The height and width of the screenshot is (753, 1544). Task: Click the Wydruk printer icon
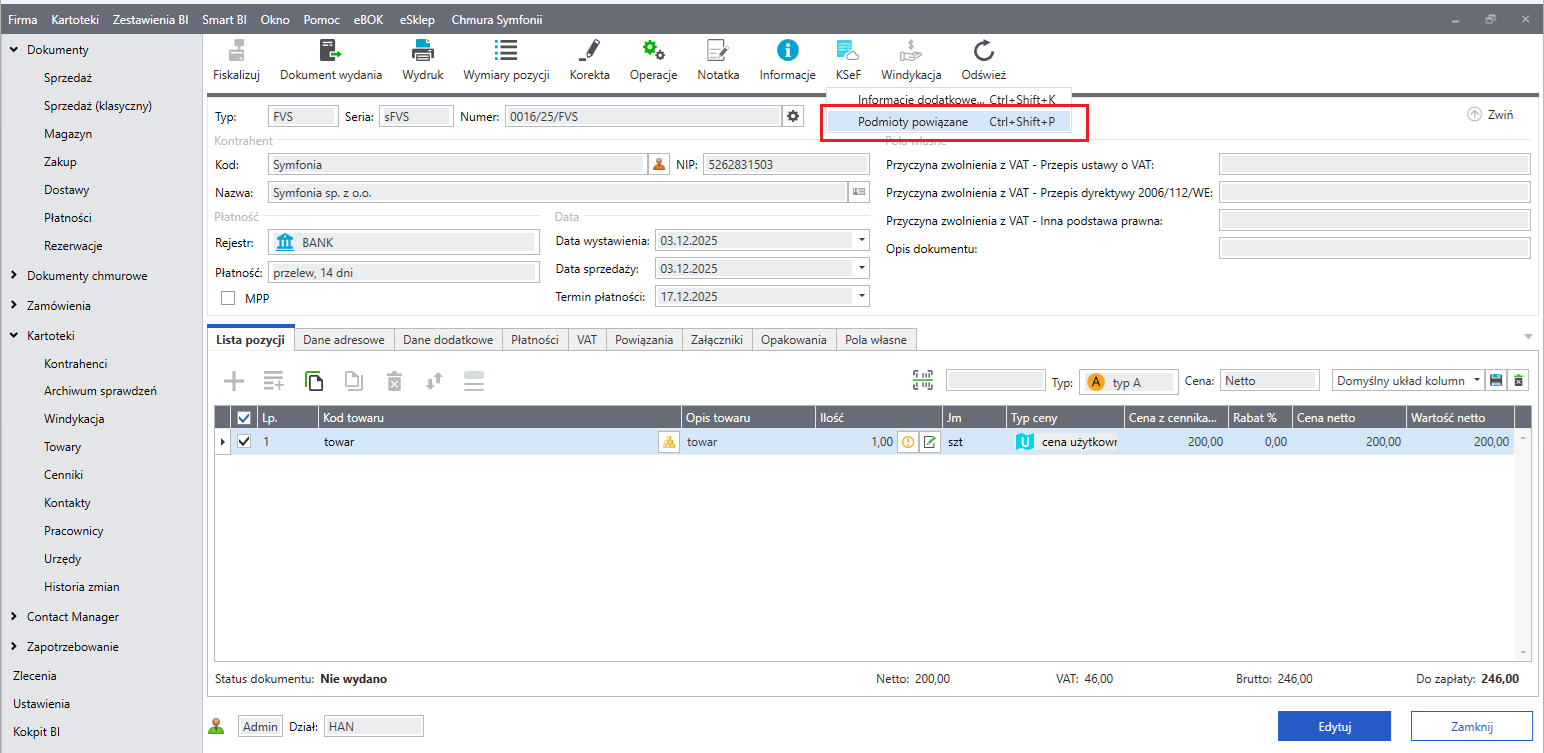pos(422,51)
